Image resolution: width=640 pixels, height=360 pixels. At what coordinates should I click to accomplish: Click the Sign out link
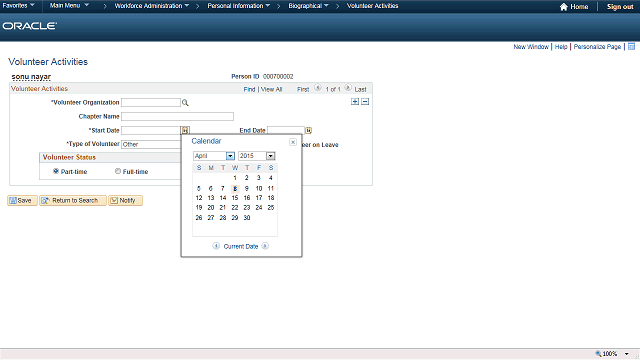click(620, 7)
